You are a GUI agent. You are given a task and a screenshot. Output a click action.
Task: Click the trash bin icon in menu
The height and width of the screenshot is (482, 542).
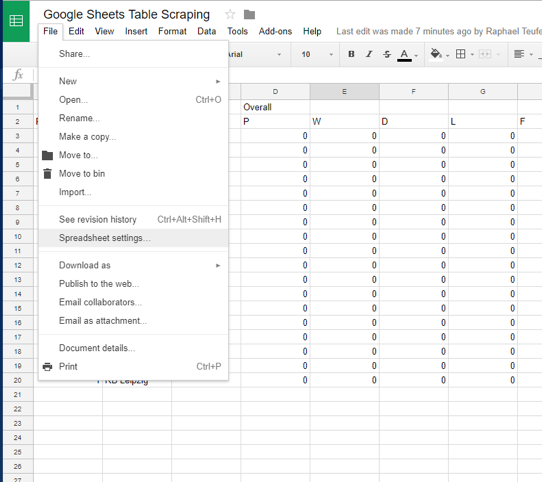47,174
